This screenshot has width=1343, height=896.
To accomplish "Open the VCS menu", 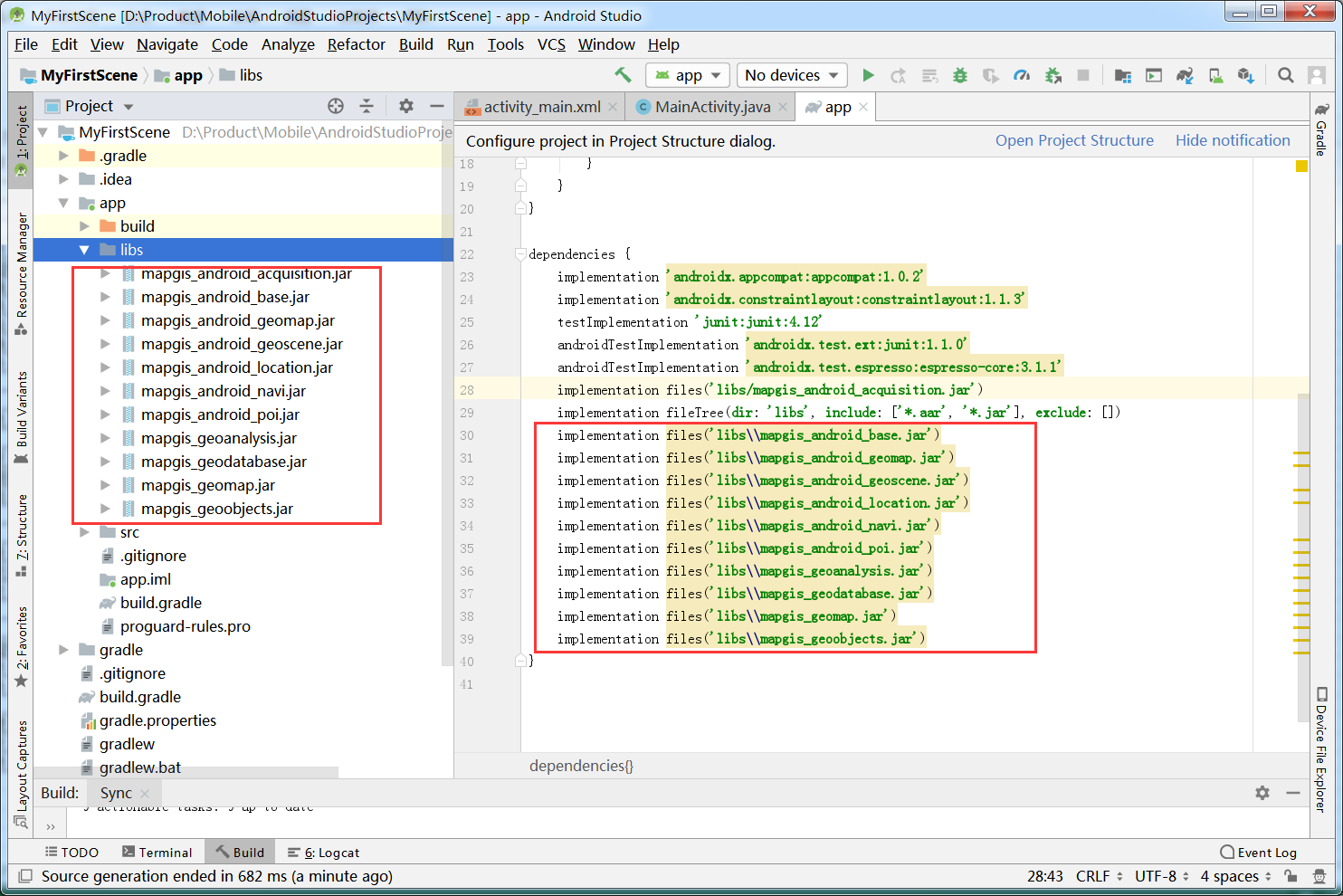I will (551, 44).
